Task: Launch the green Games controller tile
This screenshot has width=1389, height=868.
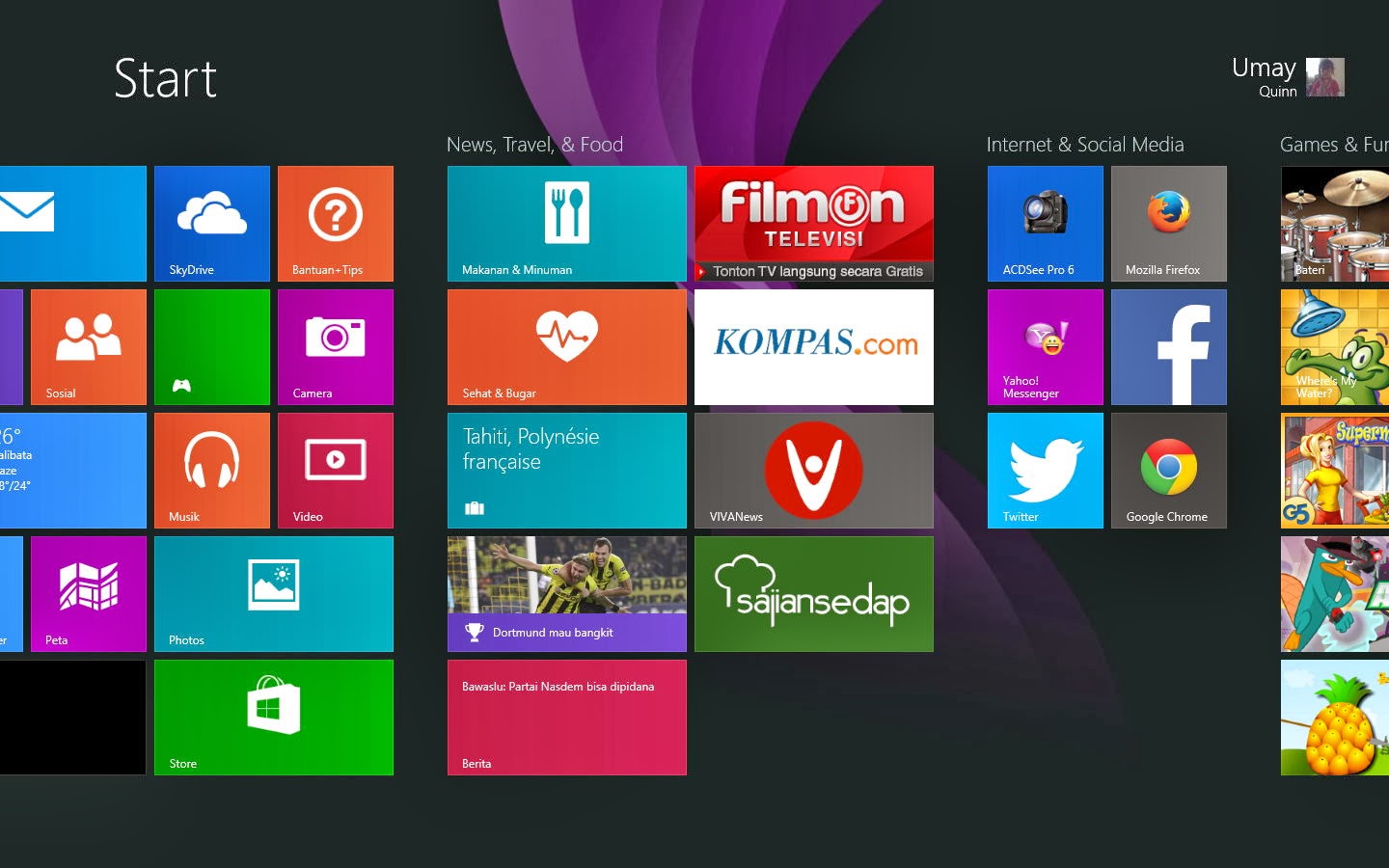Action: point(212,347)
